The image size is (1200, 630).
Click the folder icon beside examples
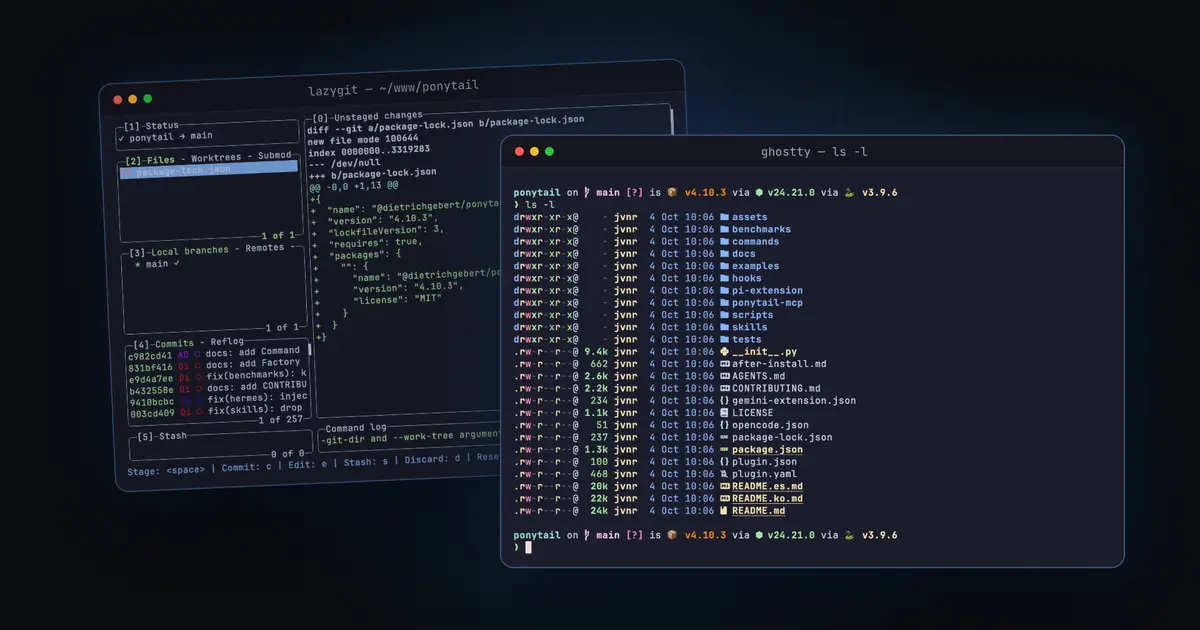pos(724,266)
